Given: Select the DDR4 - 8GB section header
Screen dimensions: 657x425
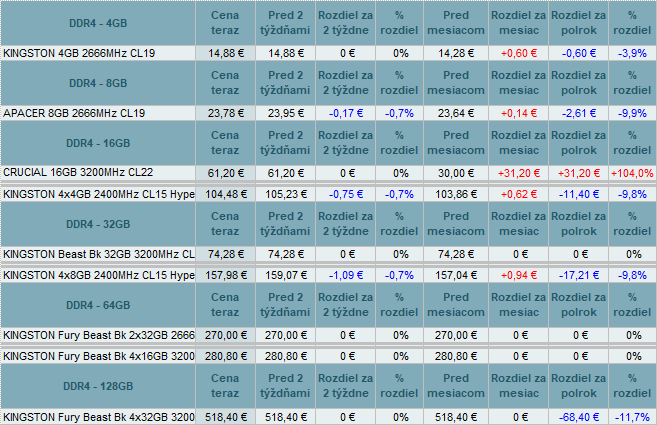Looking at the screenshot, I should point(98,83).
